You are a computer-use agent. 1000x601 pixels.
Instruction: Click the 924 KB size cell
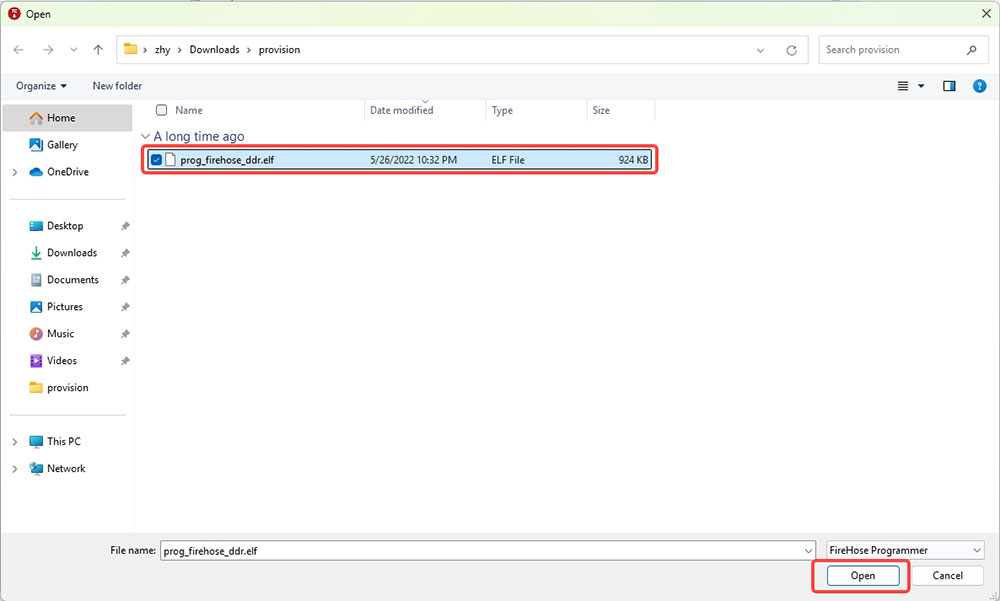tap(633, 160)
